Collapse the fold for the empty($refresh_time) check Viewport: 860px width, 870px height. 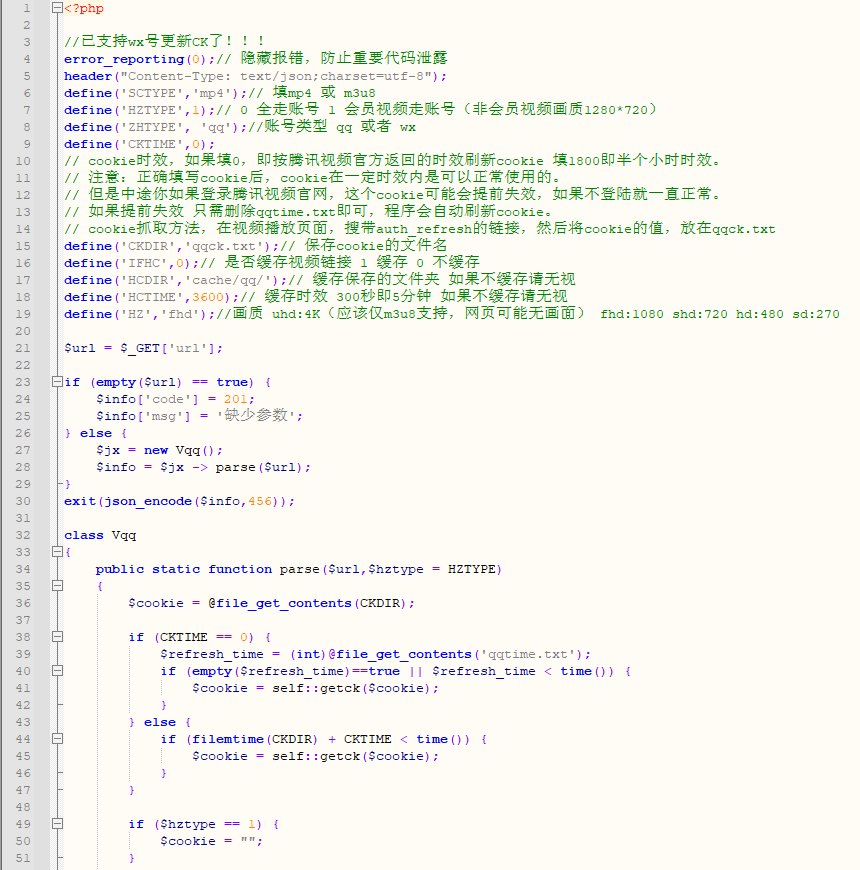pyautogui.click(x=57, y=670)
